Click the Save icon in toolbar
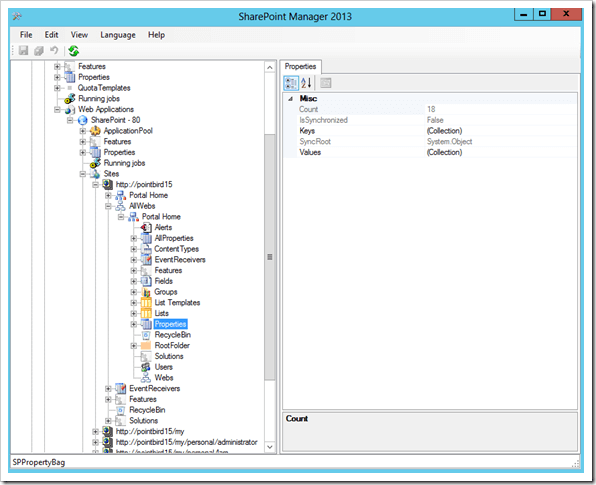 (24, 50)
